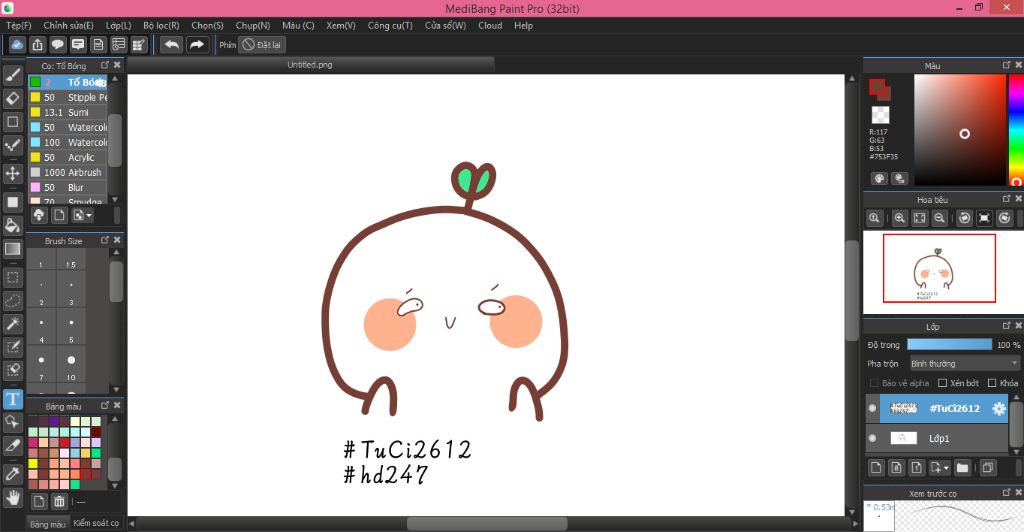Select the Sumi brush
Viewport: 1024px width, 532px height.
[68, 112]
